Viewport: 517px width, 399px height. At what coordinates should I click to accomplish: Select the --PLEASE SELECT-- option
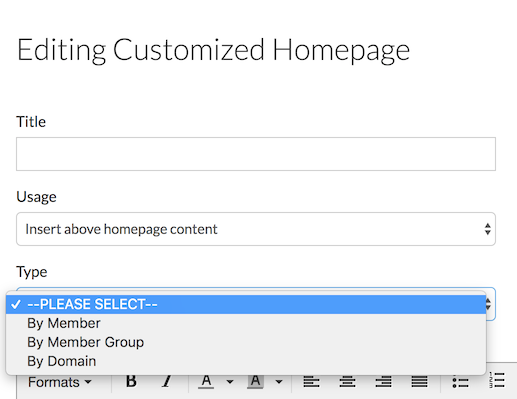pyautogui.click(x=246, y=304)
